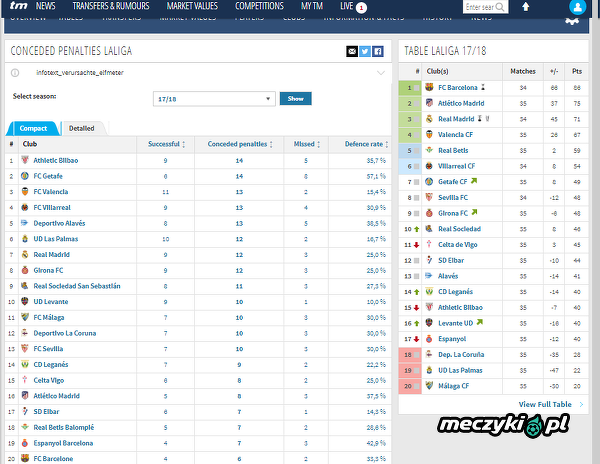Image resolution: width=600 pixels, height=464 pixels.
Task: Expand the infotext section chevron
Action: [x=381, y=73]
